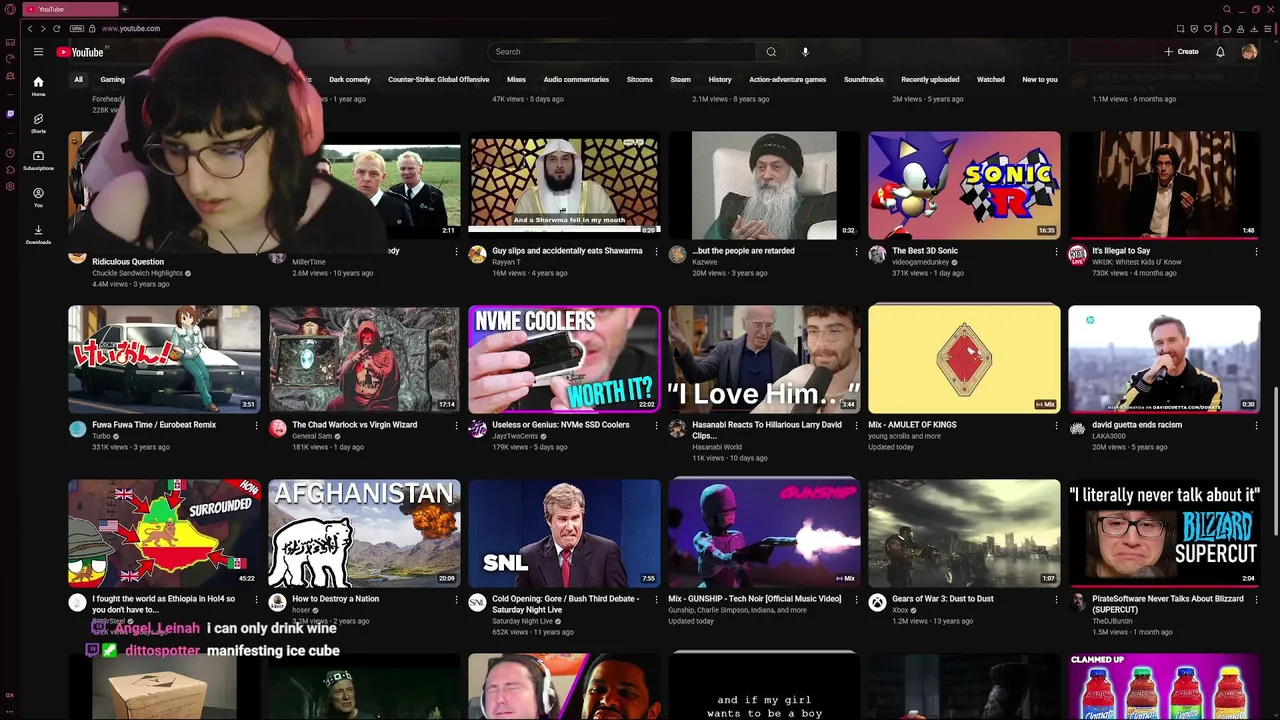Image resolution: width=1280 pixels, height=720 pixels.
Task: Open the Blizzard Supercut thumbnail
Action: coord(1164,533)
